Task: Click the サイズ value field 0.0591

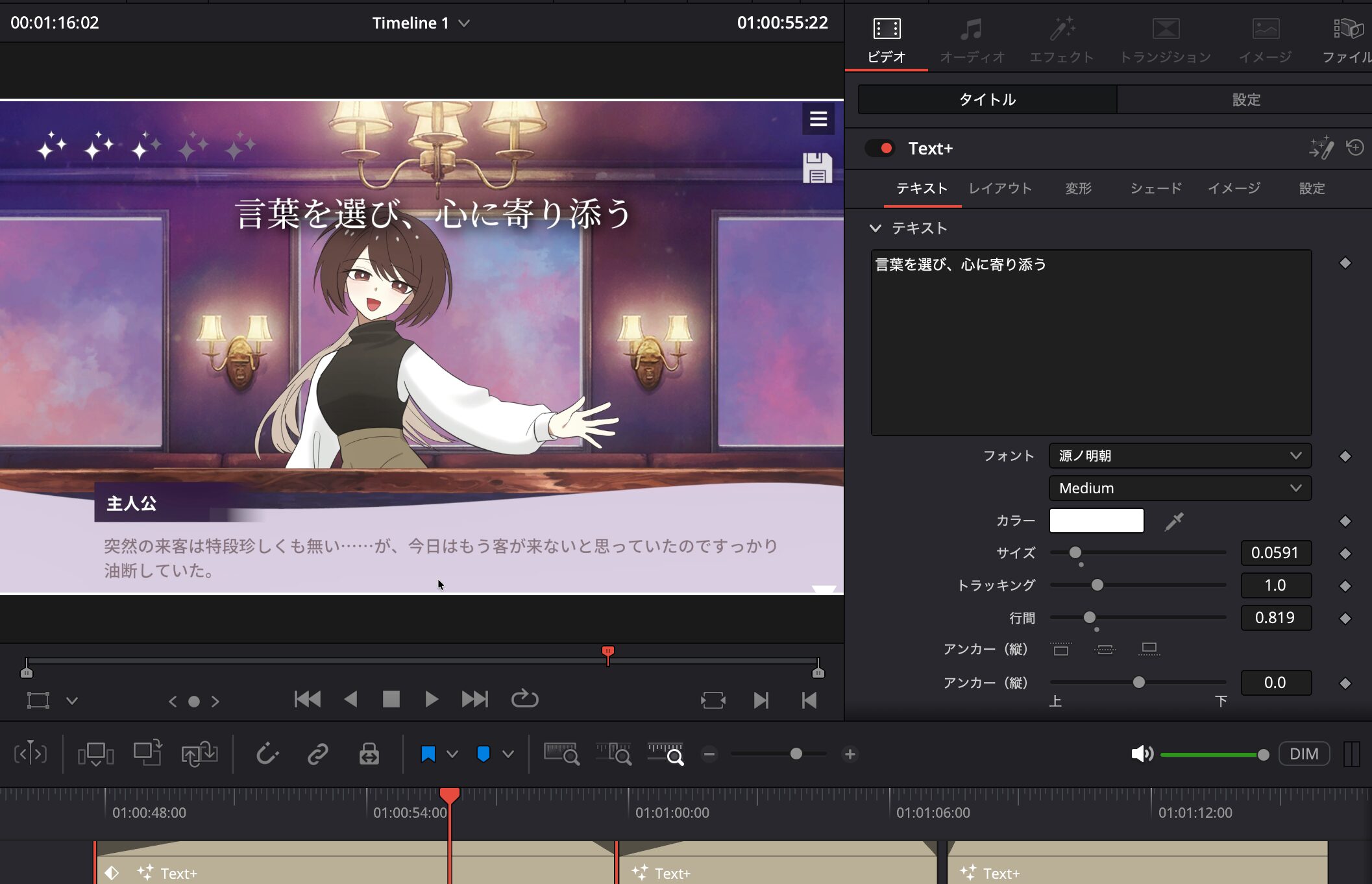Action: [1275, 553]
